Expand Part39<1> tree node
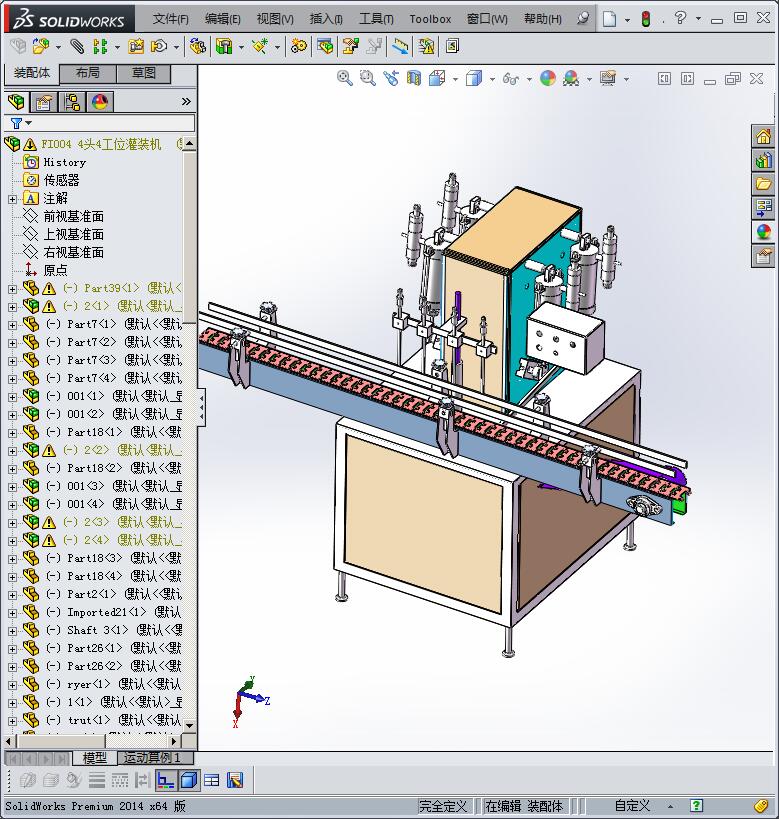The image size is (779, 819). (x=13, y=289)
